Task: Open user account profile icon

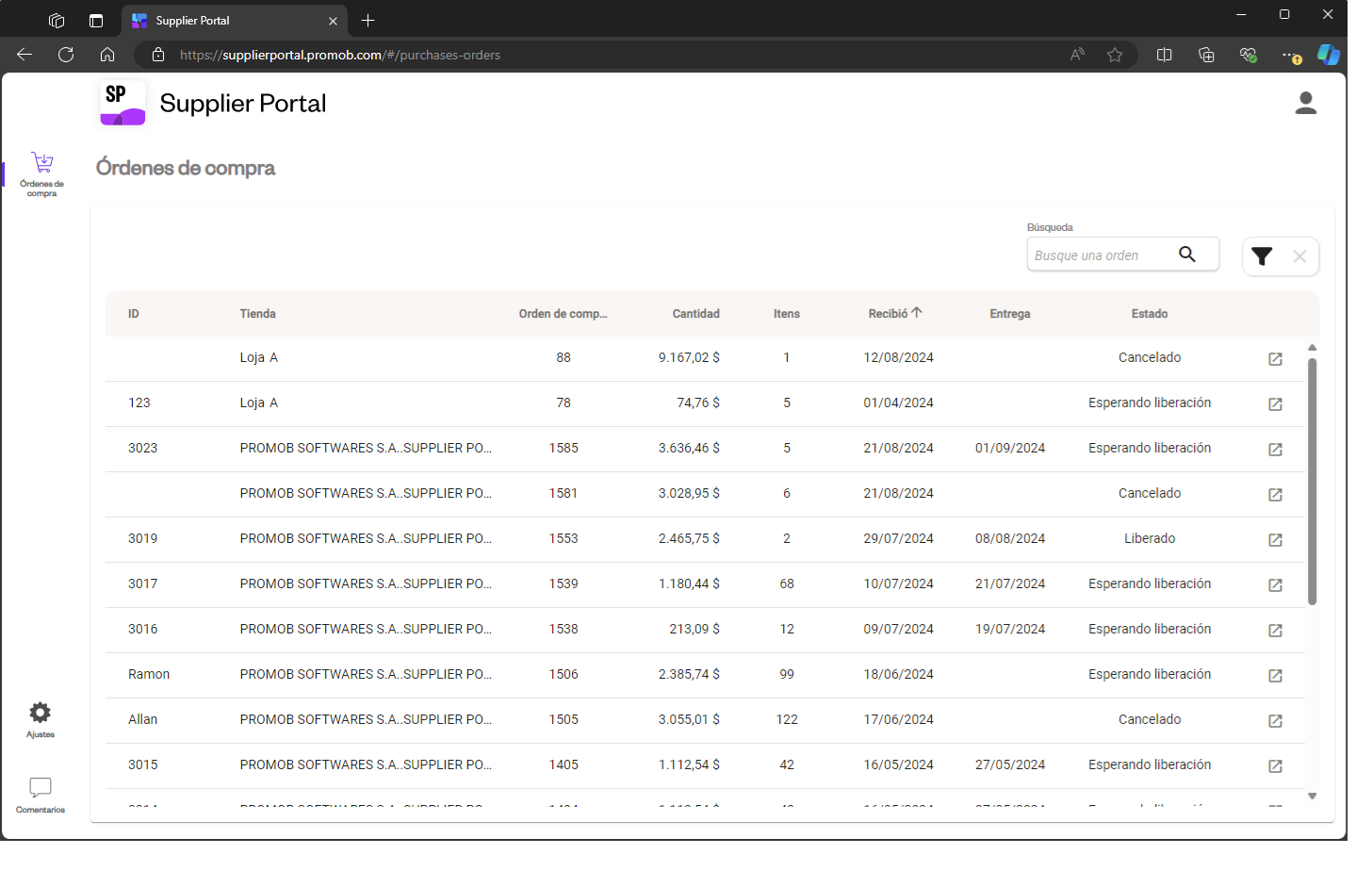Action: point(1305,104)
